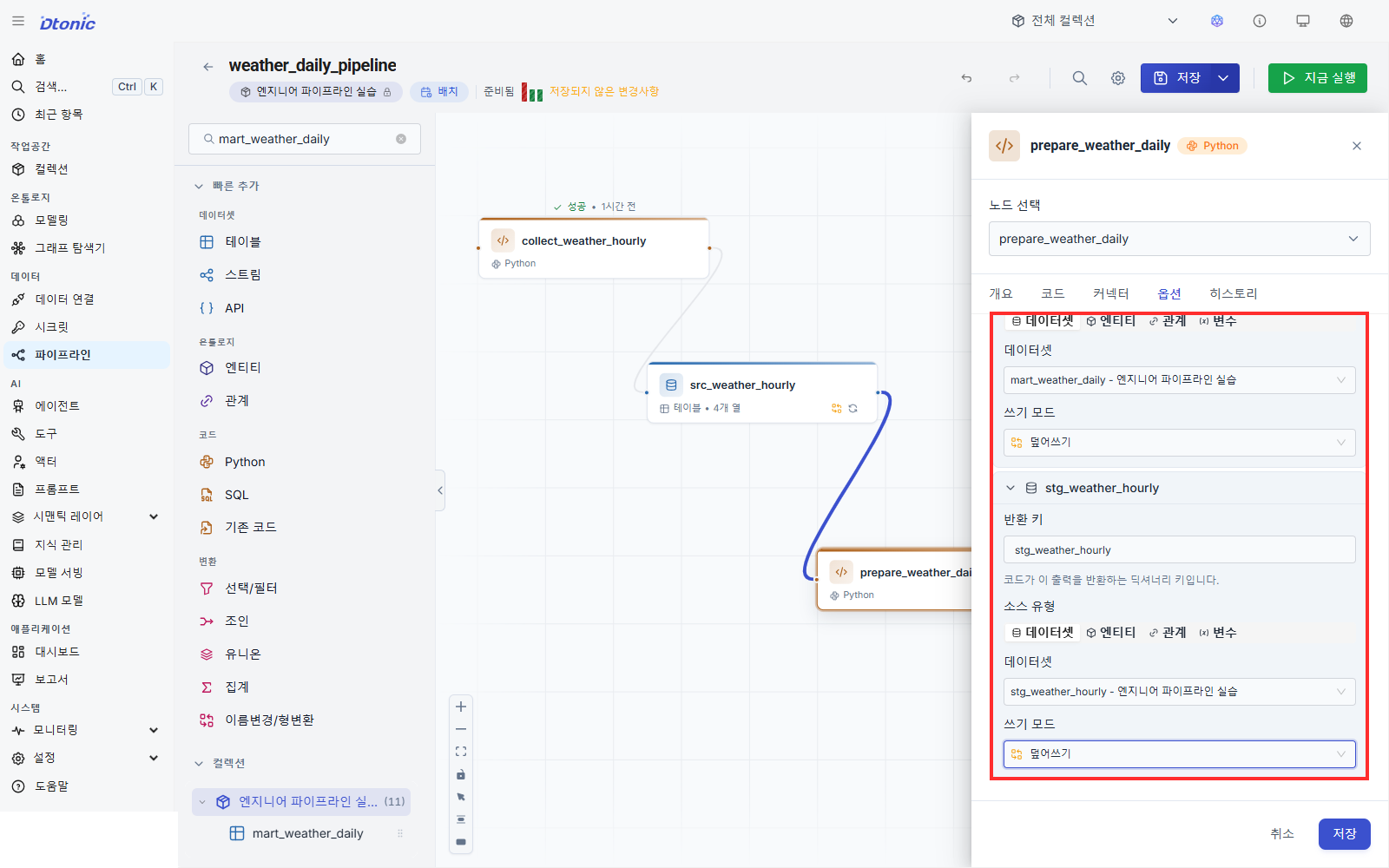
Task: Zoom out on canvas with the minus icon
Action: pyautogui.click(x=461, y=729)
